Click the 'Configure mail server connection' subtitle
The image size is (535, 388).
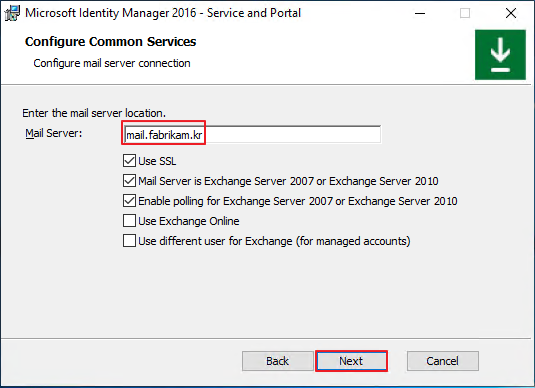pos(112,63)
